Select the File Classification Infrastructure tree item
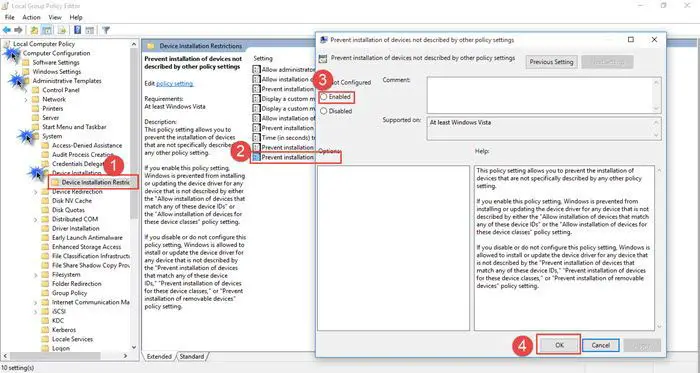Viewport: 700px width, 373px height. pos(91,256)
